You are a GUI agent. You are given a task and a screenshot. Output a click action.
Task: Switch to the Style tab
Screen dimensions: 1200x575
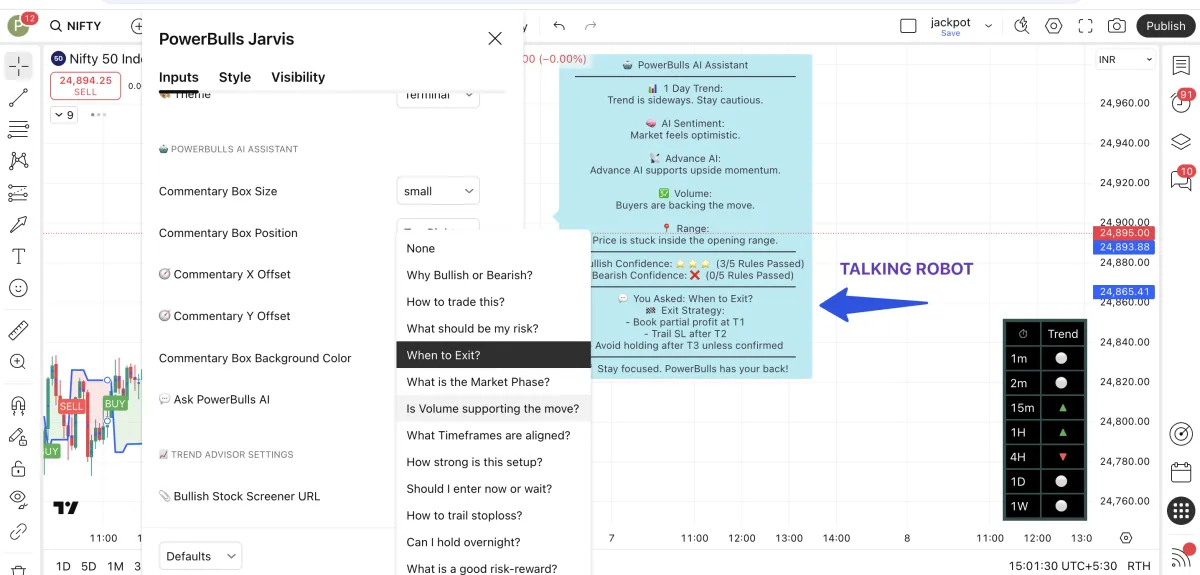235,77
